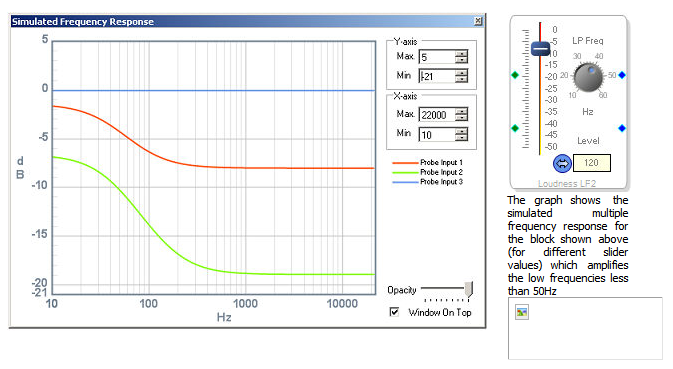This screenshot has width=673, height=369.
Task: Click the Y-axis Min input field
Action: [437, 76]
